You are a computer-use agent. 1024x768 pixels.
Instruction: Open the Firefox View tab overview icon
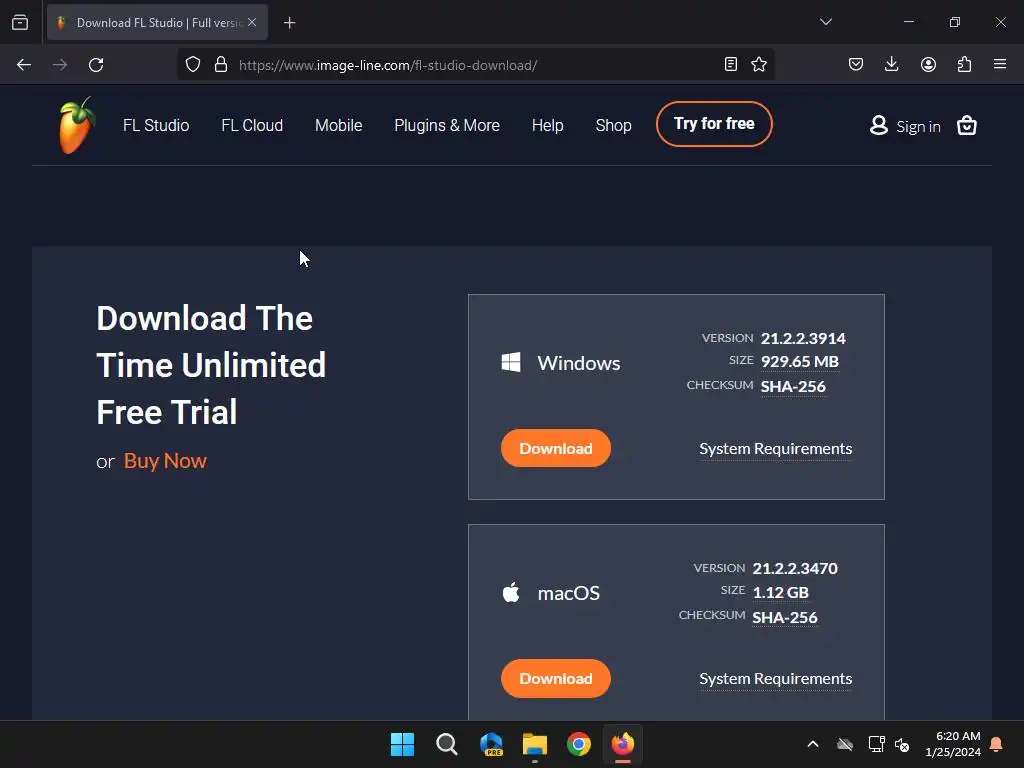coord(20,23)
